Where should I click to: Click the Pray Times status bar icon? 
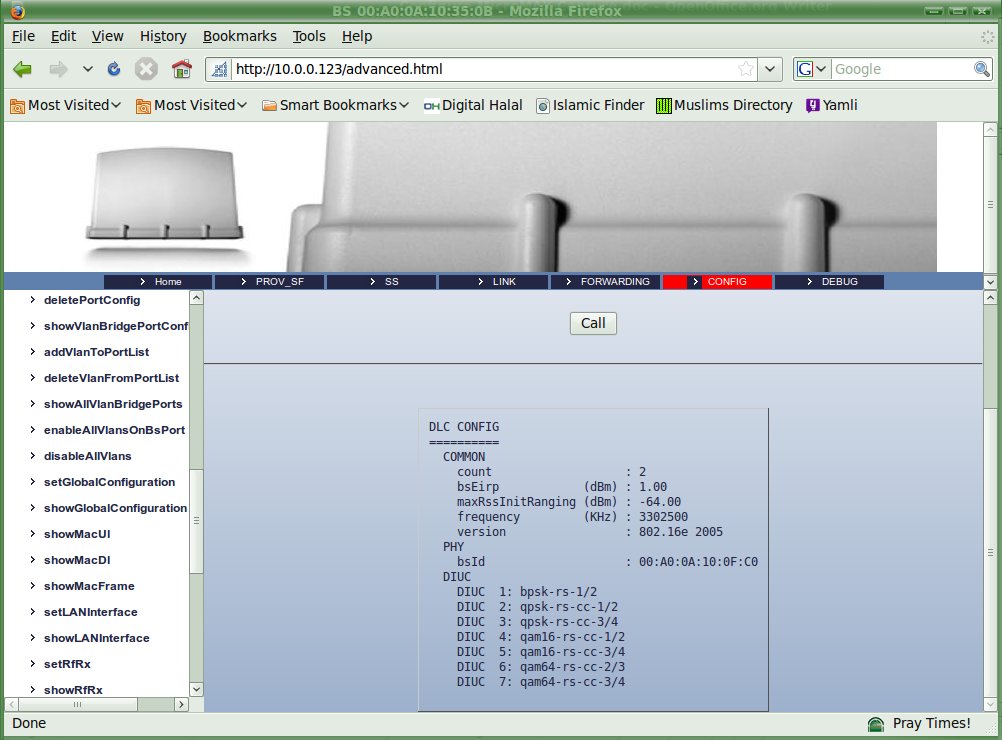point(876,723)
